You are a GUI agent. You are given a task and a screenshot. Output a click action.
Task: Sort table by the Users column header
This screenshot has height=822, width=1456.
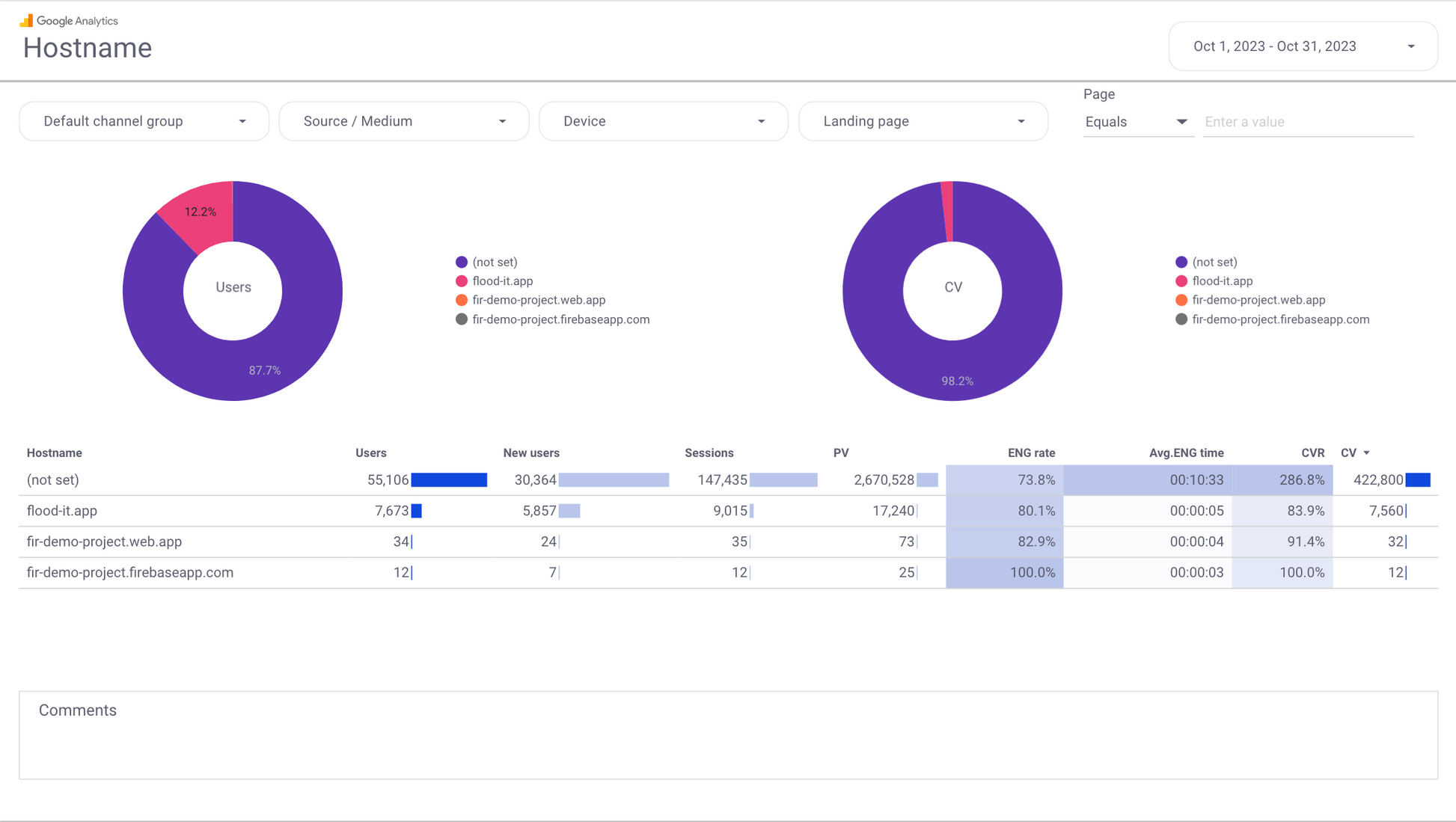[x=370, y=453]
